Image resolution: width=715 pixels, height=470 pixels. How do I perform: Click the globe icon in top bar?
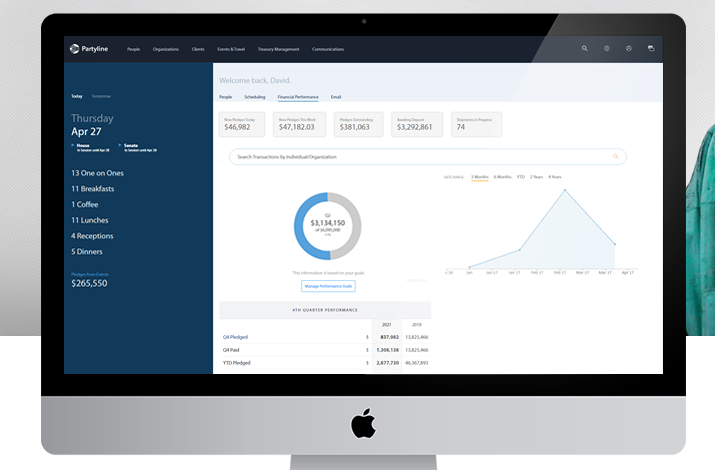[606, 48]
